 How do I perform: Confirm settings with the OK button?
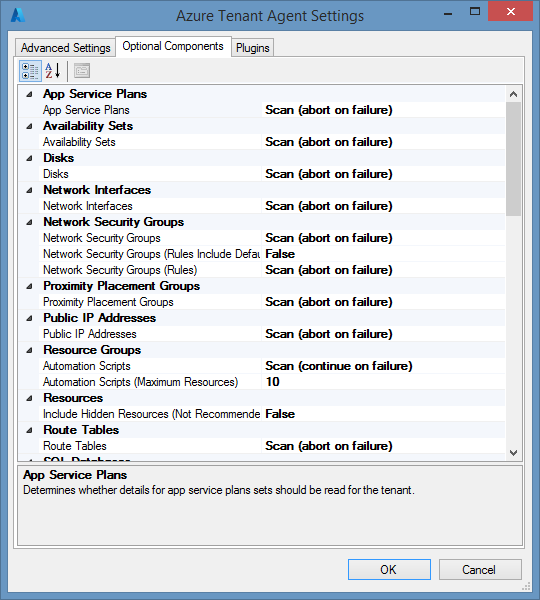tap(389, 569)
